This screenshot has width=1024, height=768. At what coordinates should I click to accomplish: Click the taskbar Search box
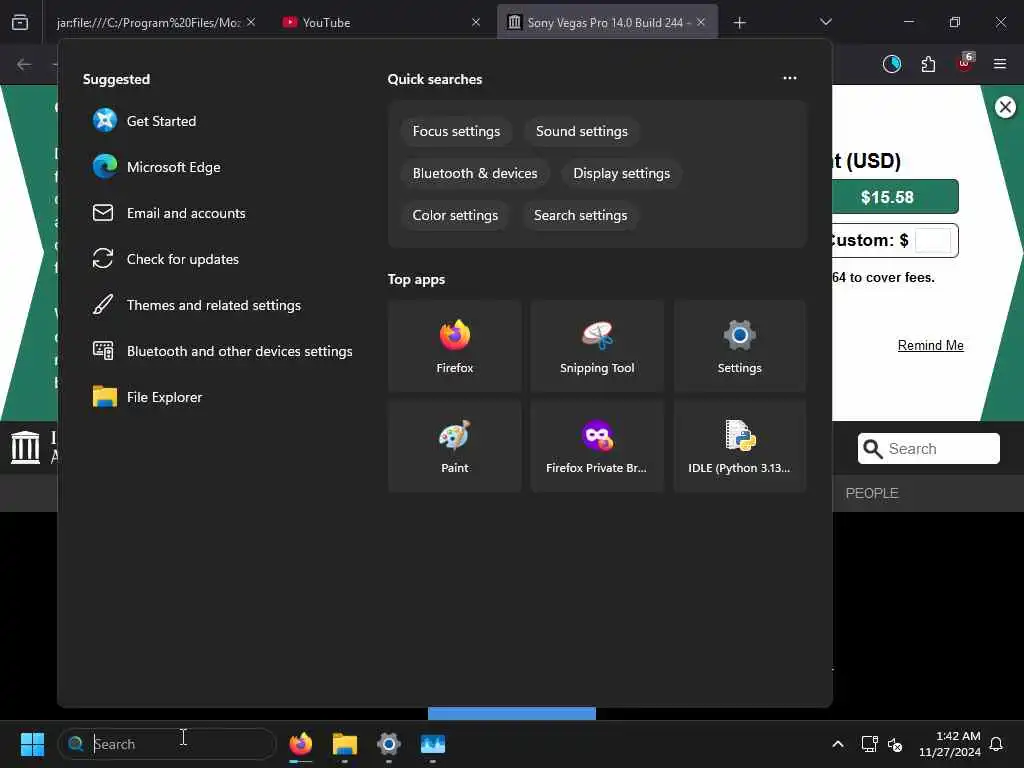(x=167, y=744)
